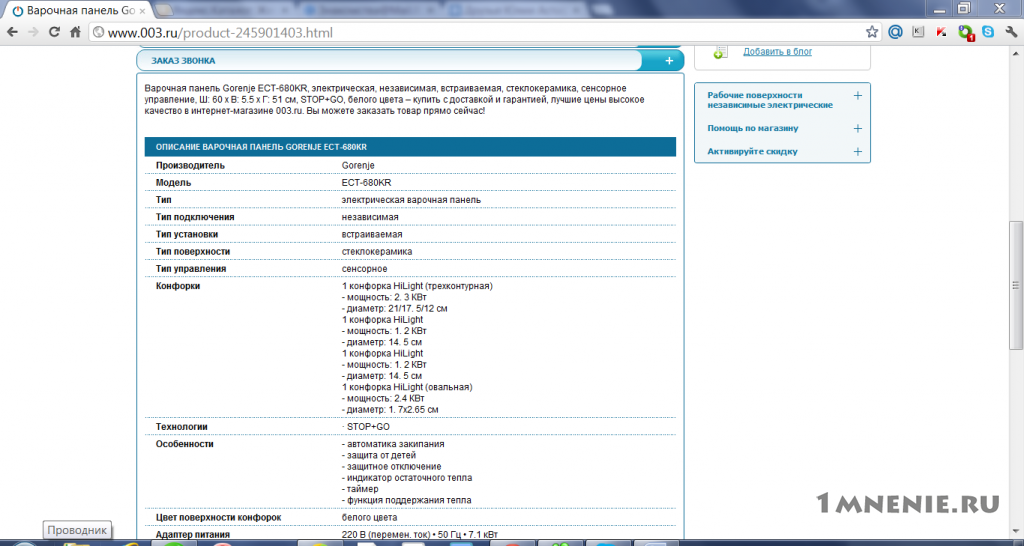Select the Варочная панель browser tab
This screenshot has height=546, width=1024.
(78, 11)
